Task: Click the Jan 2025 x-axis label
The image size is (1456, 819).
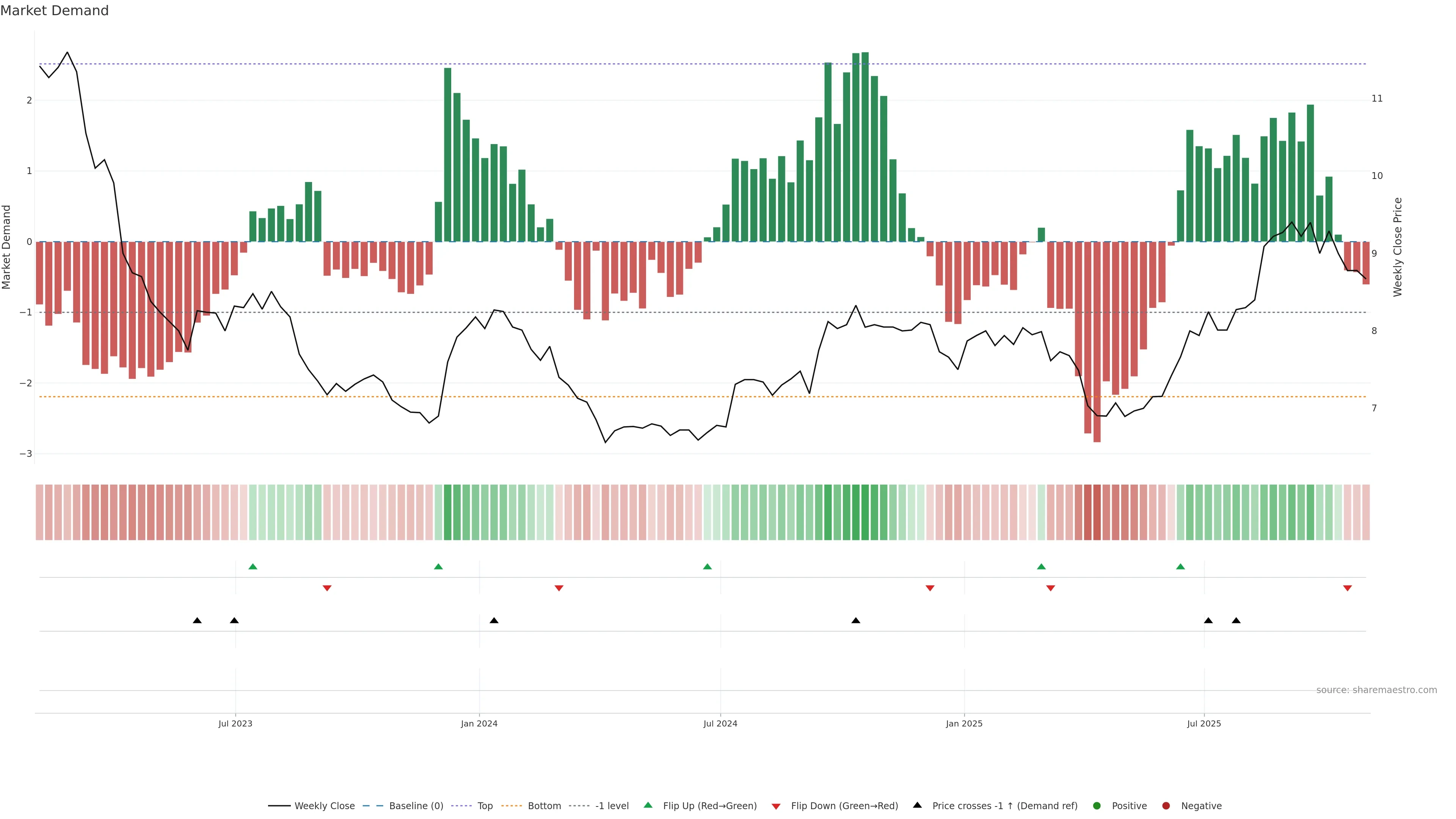Action: pyautogui.click(x=964, y=723)
